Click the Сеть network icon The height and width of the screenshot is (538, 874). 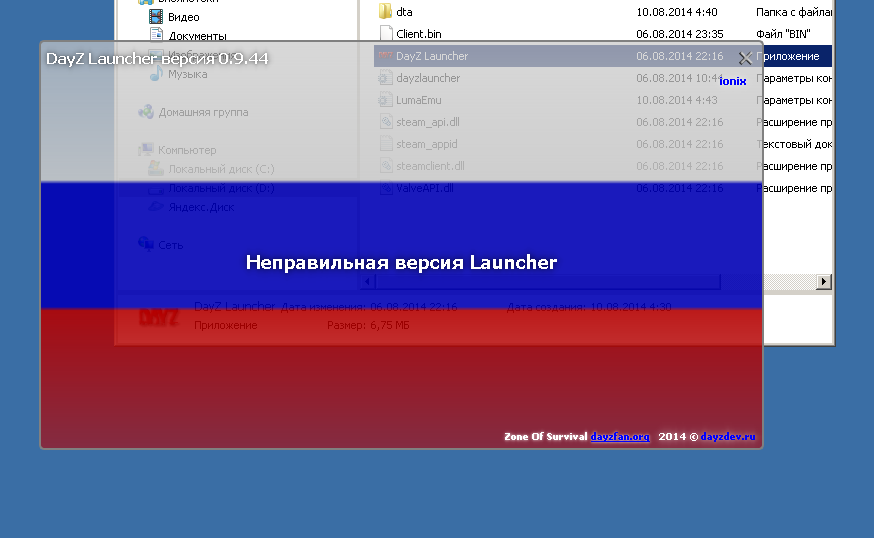click(x=146, y=244)
